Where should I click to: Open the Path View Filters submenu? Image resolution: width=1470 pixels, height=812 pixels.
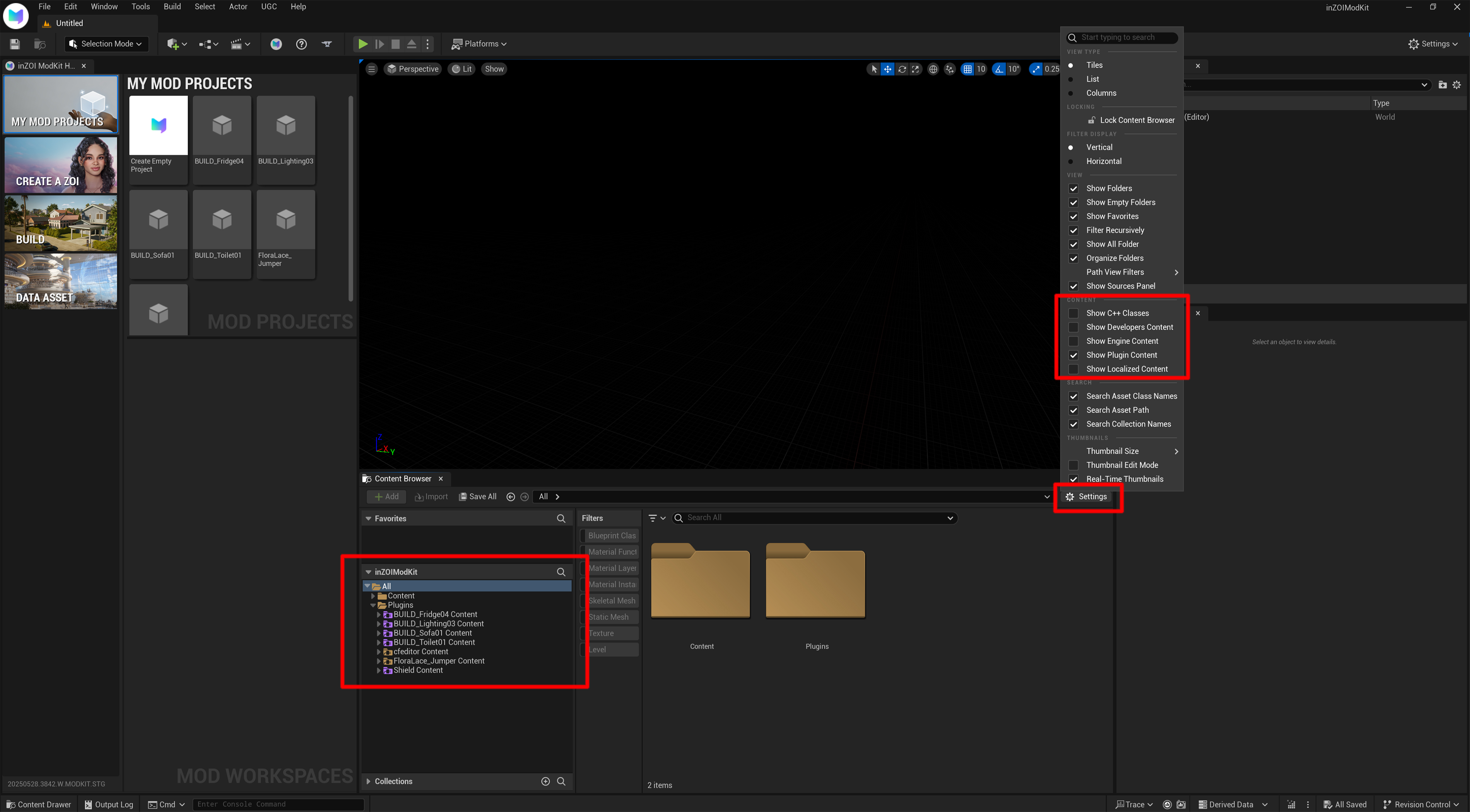coord(1121,272)
